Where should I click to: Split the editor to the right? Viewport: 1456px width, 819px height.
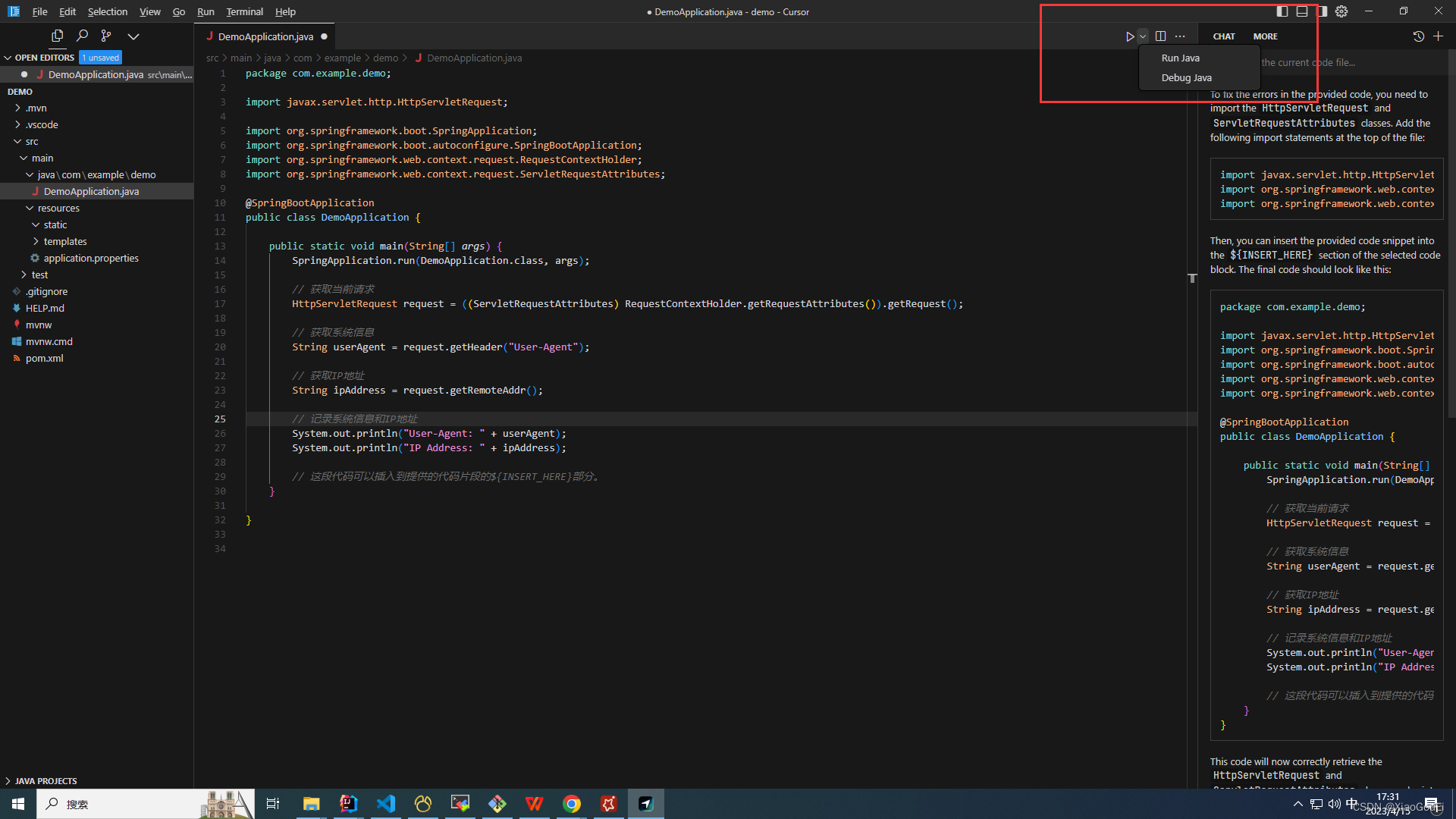tap(1160, 36)
